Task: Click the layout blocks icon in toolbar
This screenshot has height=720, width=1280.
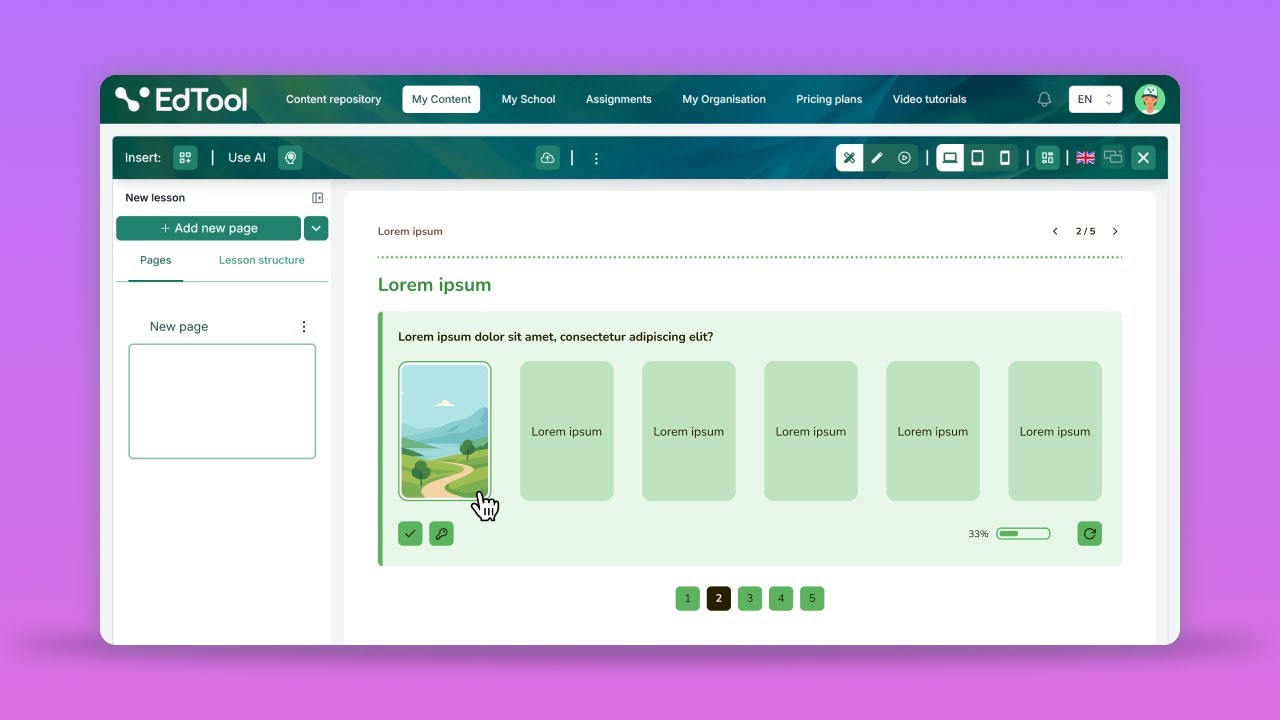Action: [1047, 158]
